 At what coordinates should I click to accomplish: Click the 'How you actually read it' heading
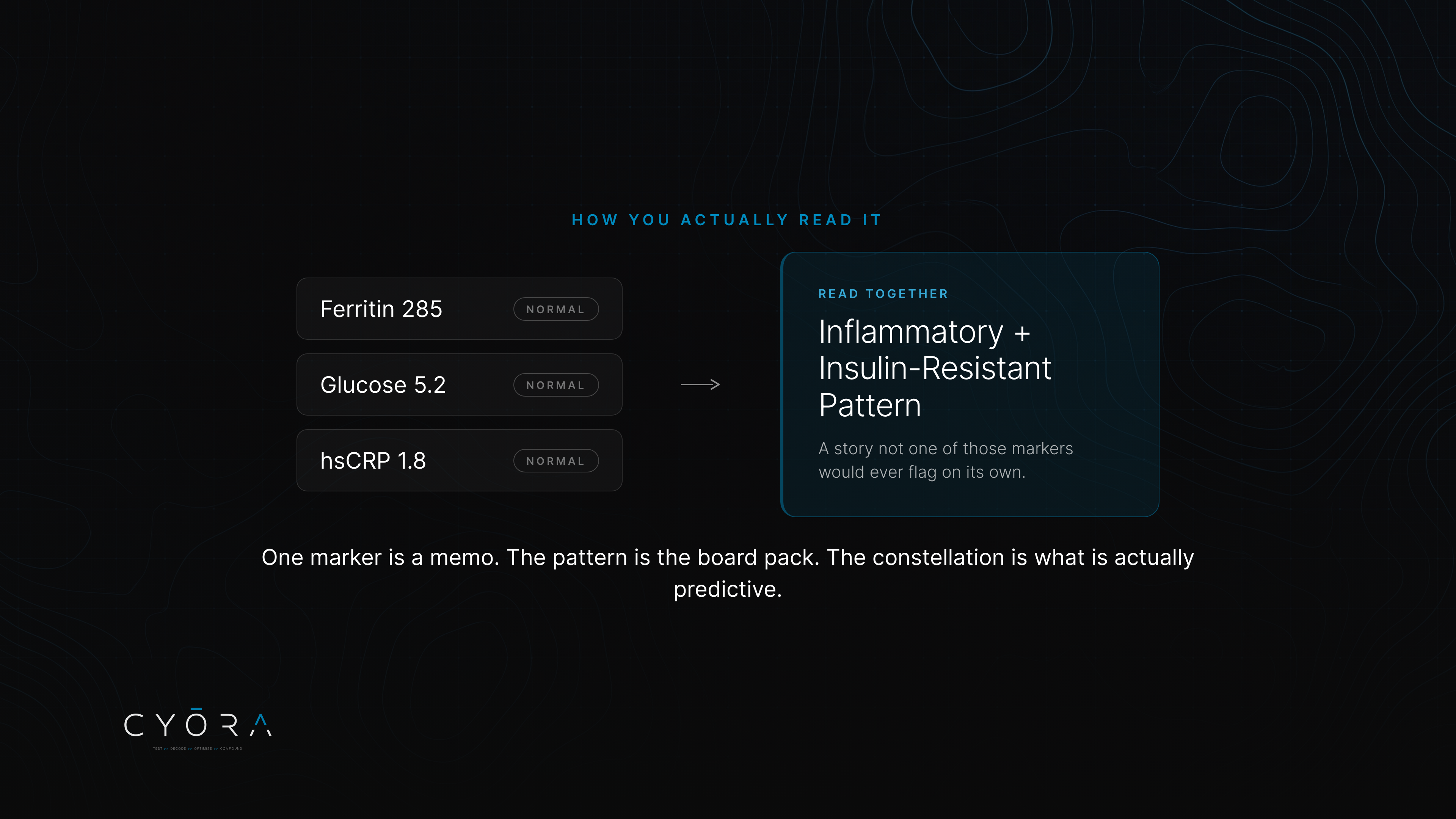[x=727, y=220]
